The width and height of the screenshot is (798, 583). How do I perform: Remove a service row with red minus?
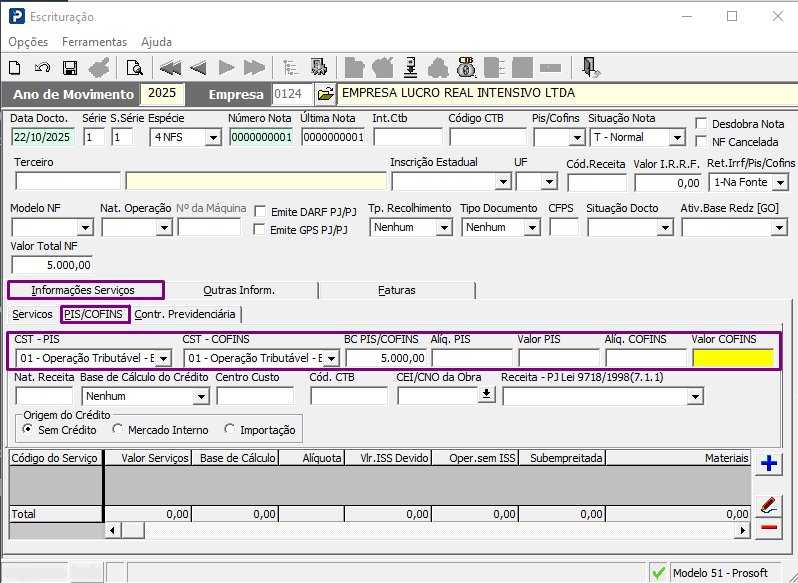769,527
